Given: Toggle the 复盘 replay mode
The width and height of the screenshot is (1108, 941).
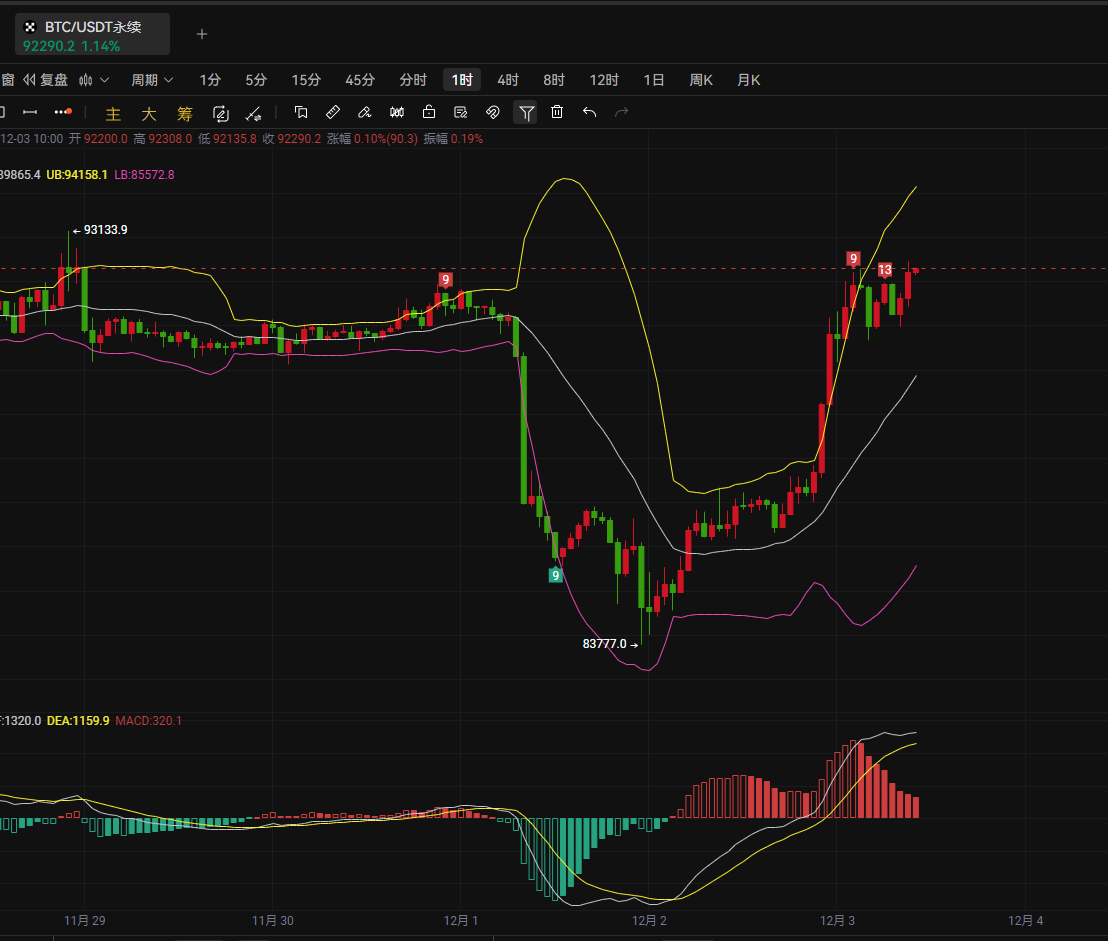Looking at the screenshot, I should [x=46, y=80].
